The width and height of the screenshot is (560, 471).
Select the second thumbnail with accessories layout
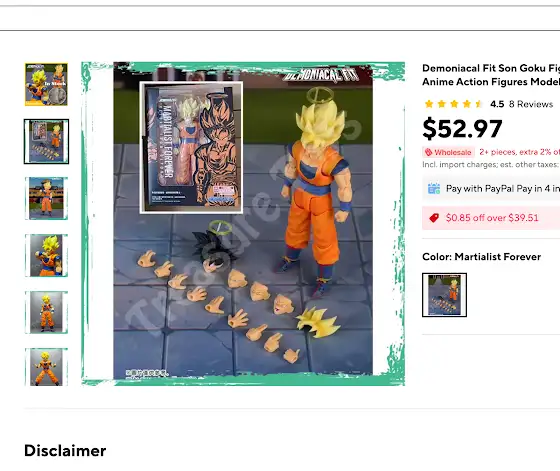(46, 141)
